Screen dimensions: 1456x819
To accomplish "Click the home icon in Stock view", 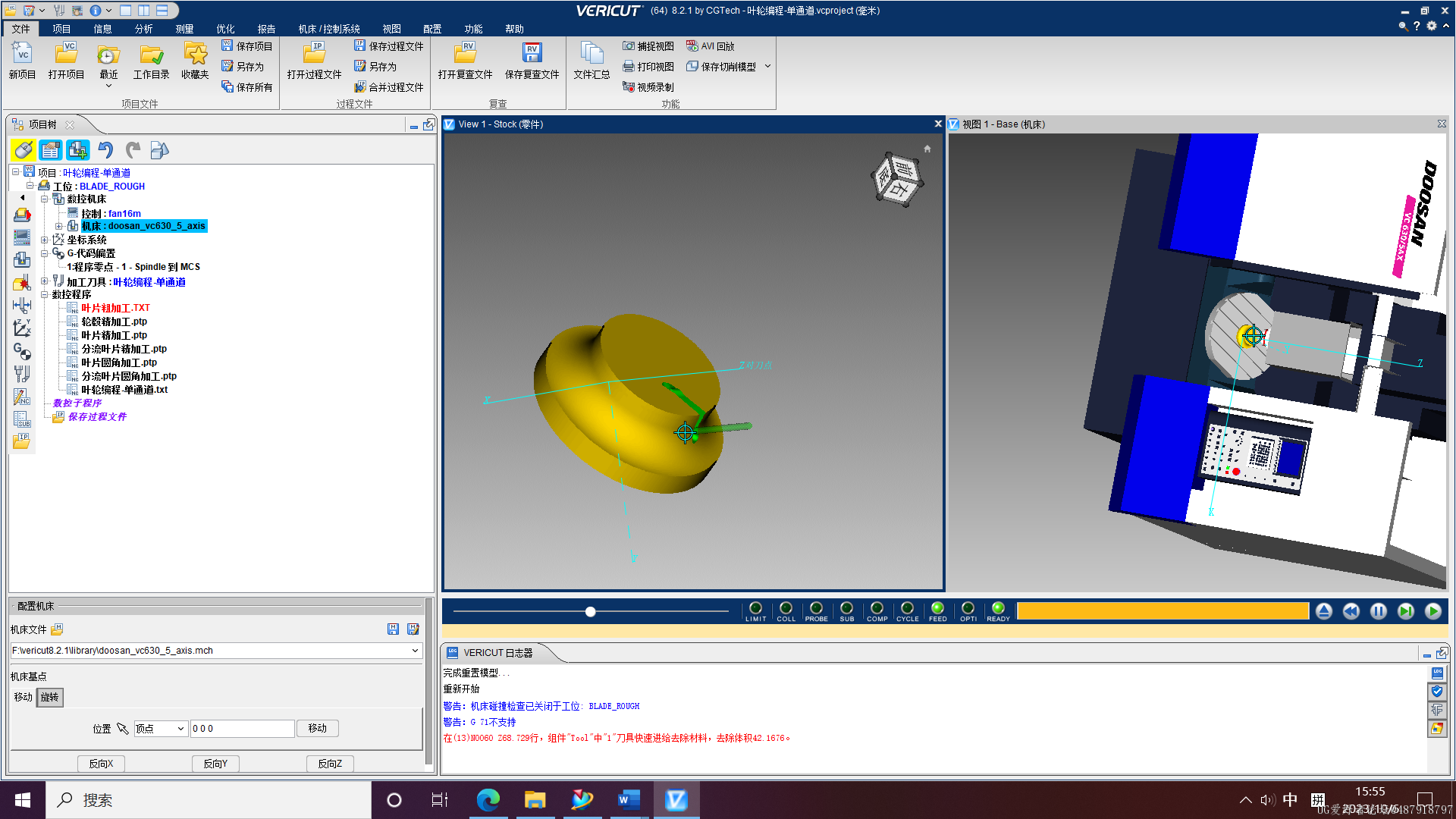I will pyautogui.click(x=927, y=149).
